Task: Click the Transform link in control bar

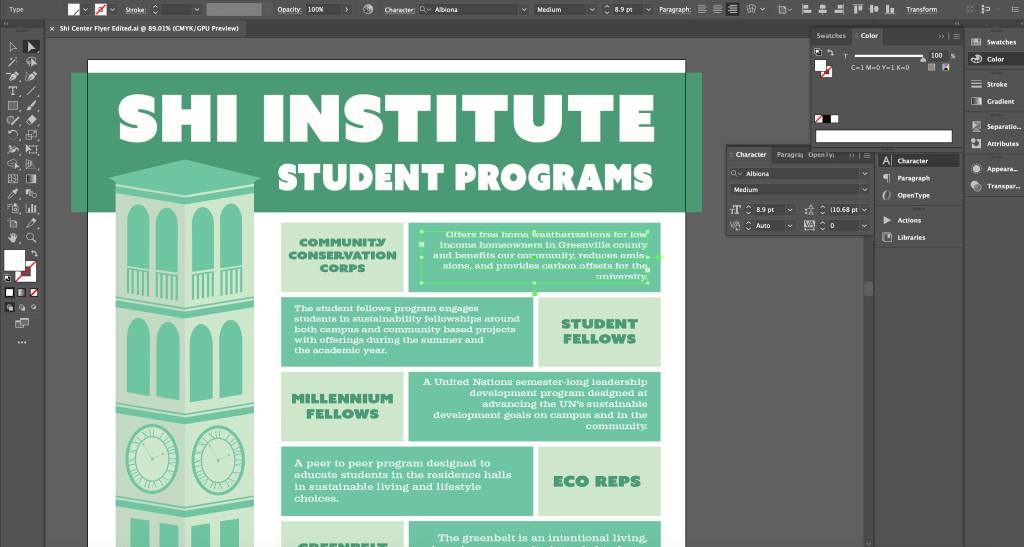Action: pos(921,9)
